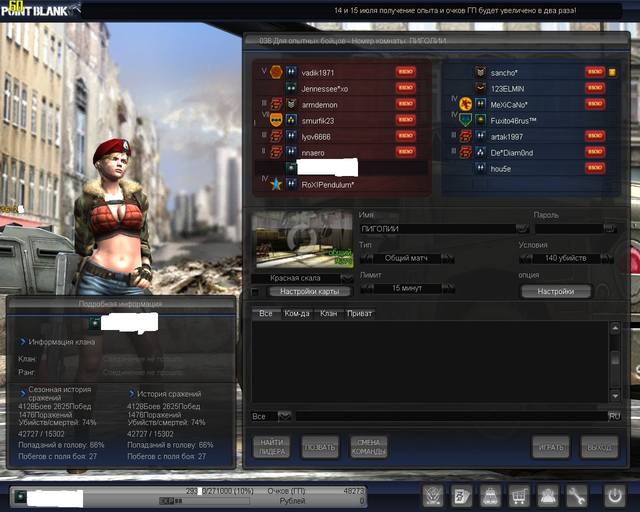Viewport: 640px width, 512px height.
Task: Open Настройки карты map settings button
Action: coord(309,292)
